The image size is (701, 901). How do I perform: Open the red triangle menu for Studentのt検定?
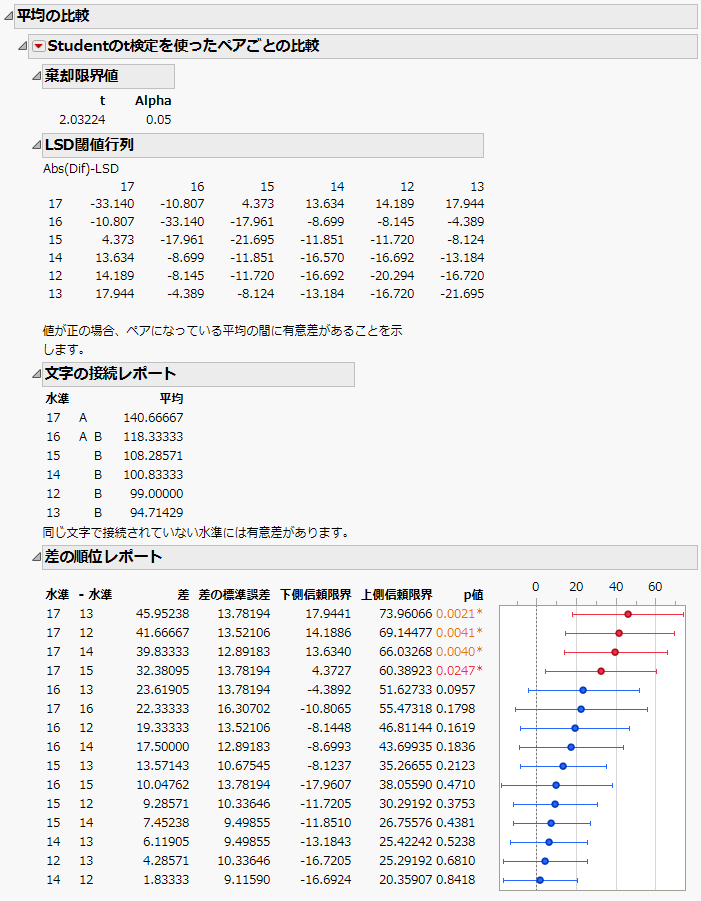38,46
